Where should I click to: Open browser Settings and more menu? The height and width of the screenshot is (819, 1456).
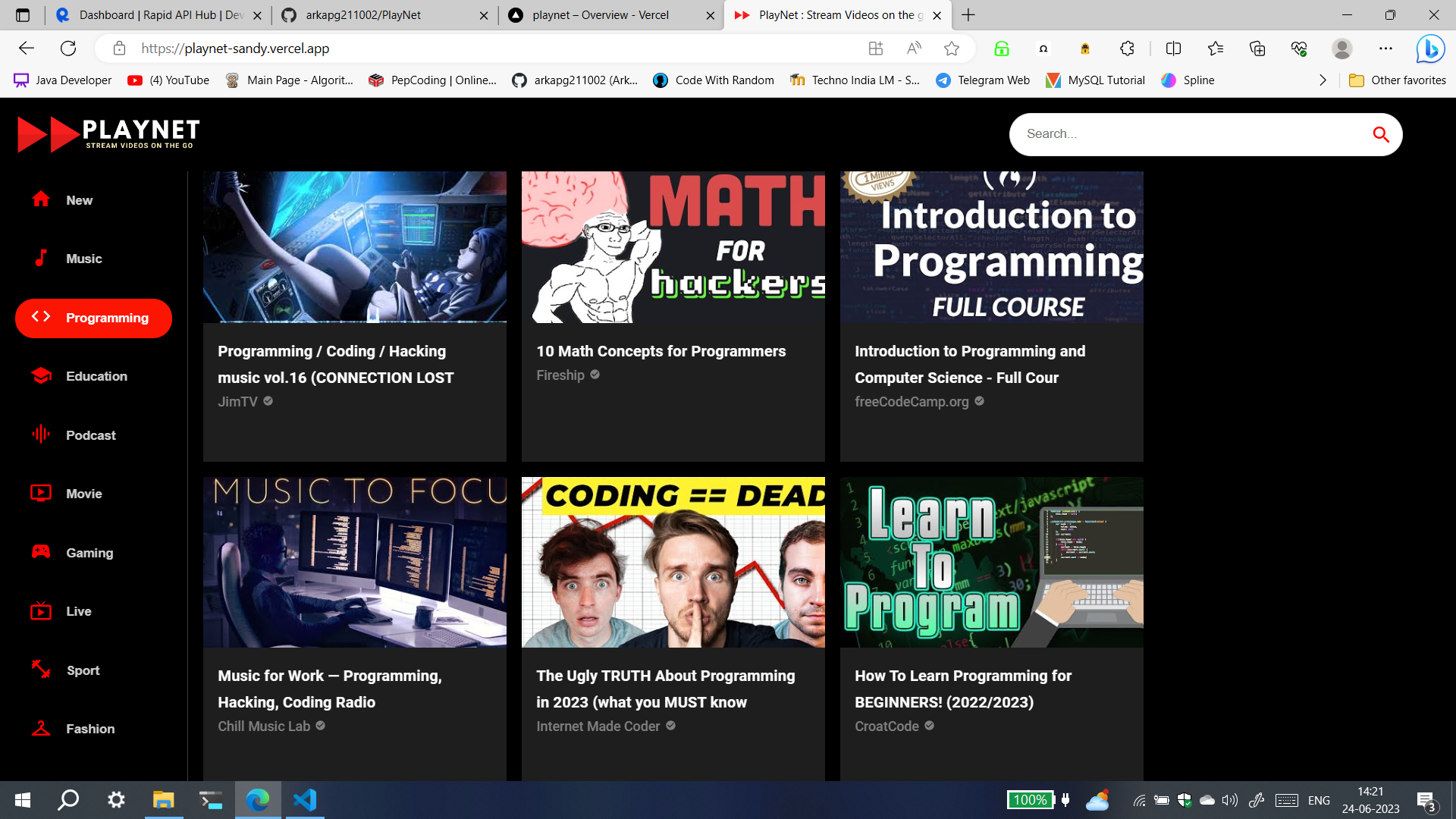[1385, 49]
